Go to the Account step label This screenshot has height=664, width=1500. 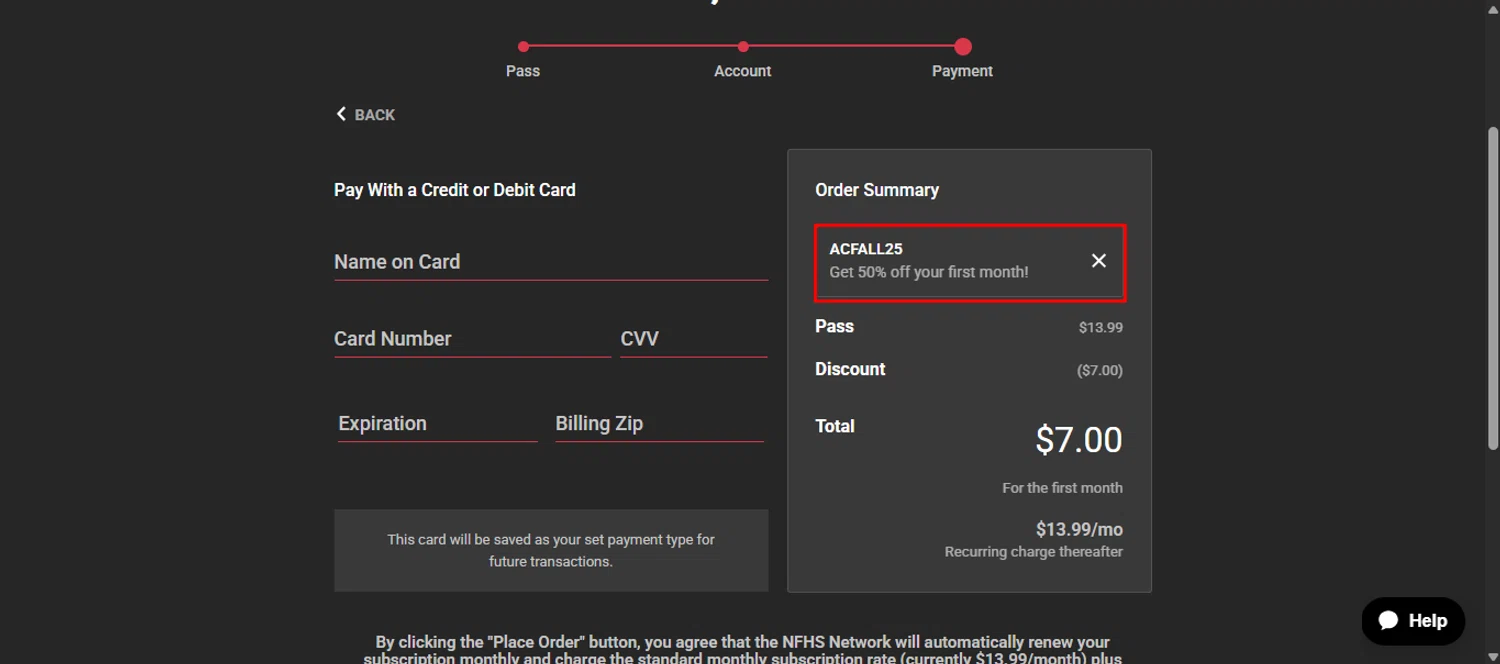click(742, 71)
